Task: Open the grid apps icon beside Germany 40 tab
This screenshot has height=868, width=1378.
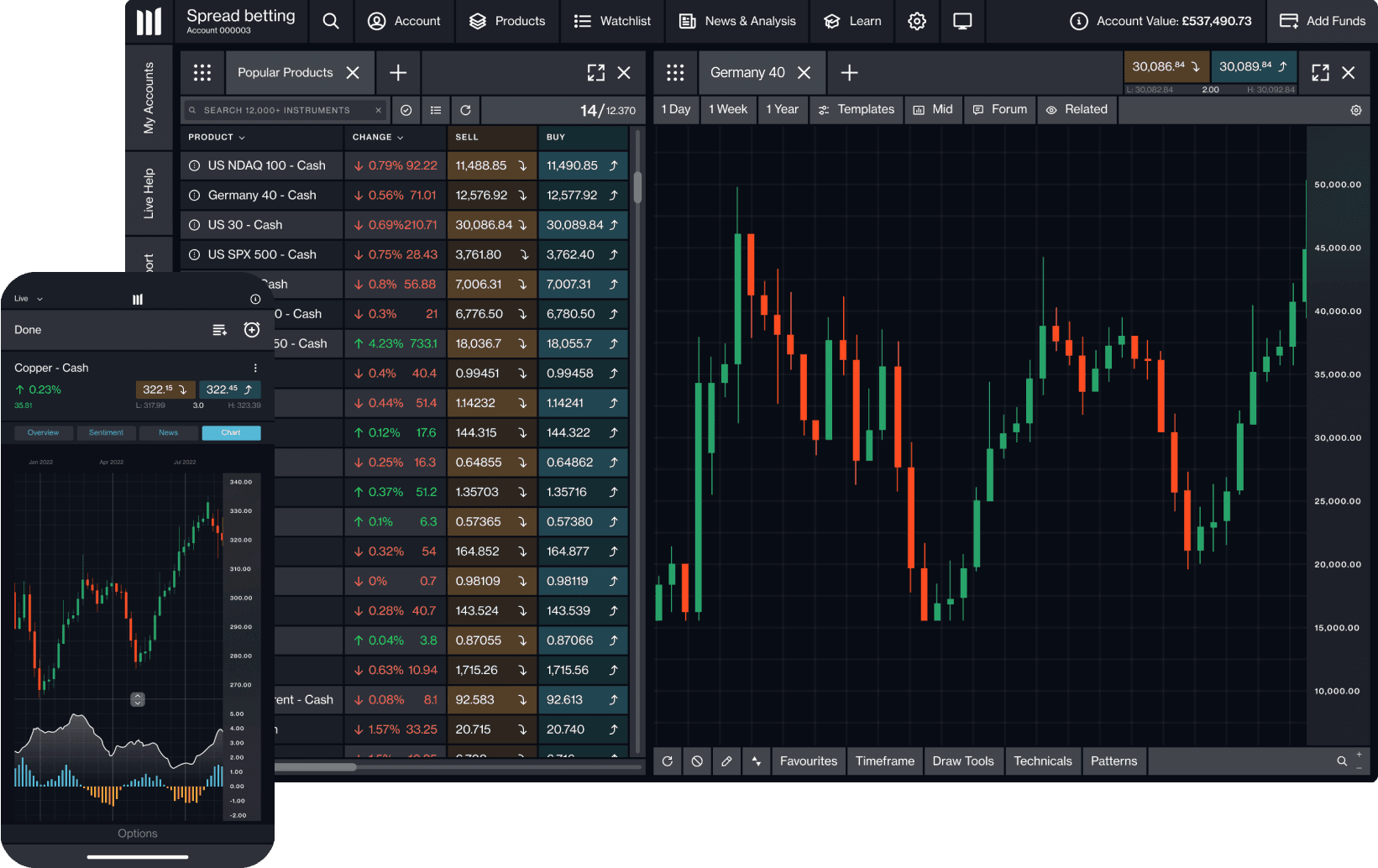Action: [x=676, y=72]
